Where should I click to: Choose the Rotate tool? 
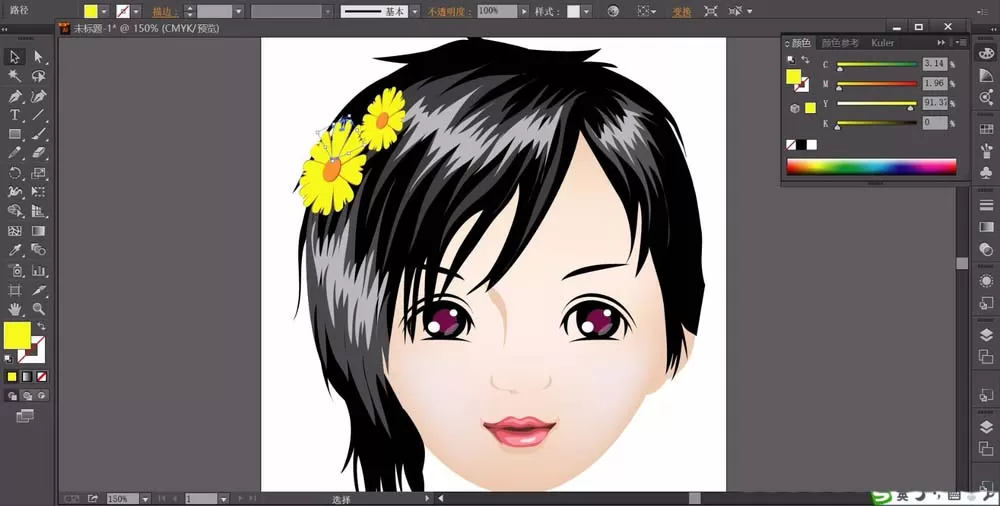(x=15, y=172)
